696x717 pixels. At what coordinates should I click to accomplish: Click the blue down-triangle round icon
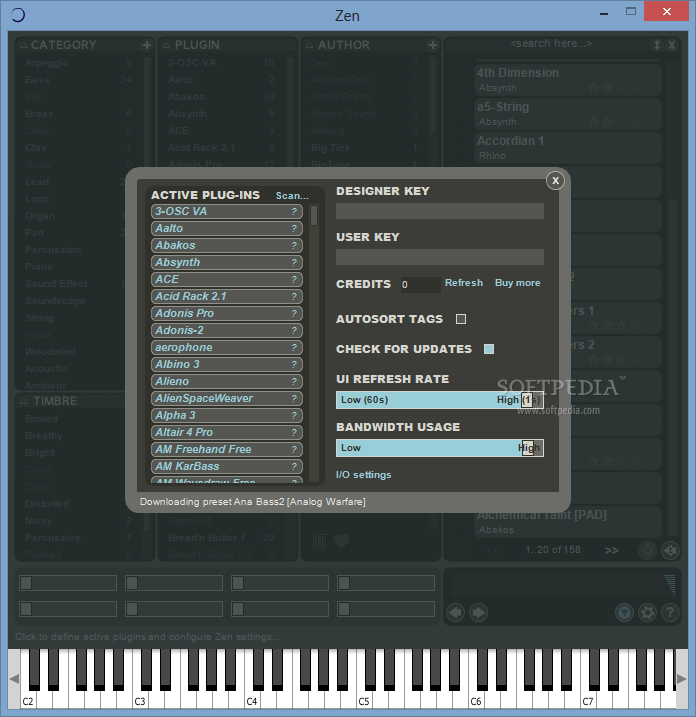coord(624,612)
